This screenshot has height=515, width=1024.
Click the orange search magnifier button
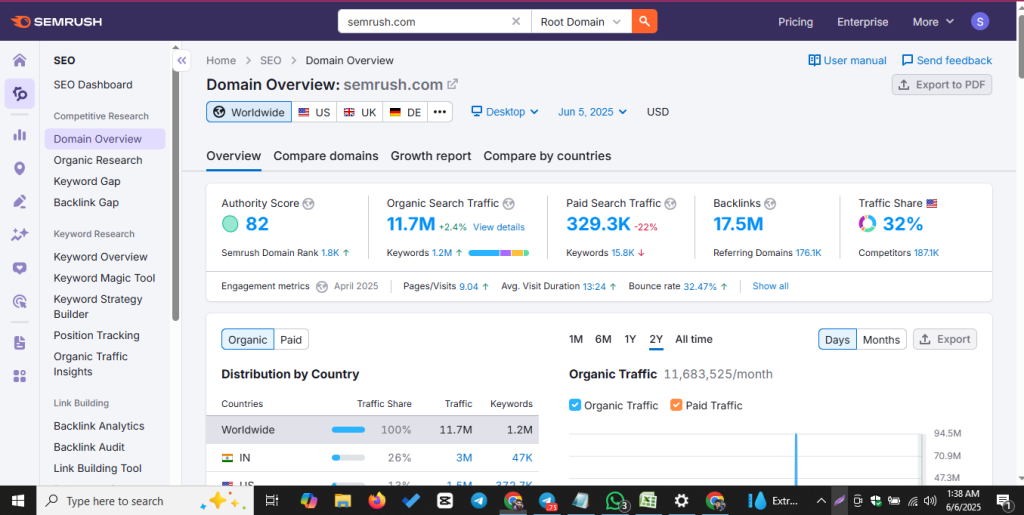pos(645,22)
